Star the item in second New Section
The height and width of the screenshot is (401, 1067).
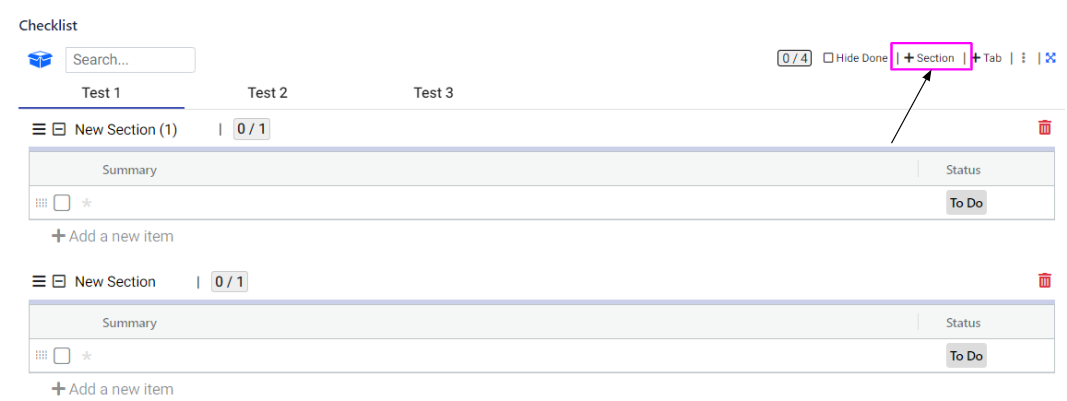click(87, 356)
